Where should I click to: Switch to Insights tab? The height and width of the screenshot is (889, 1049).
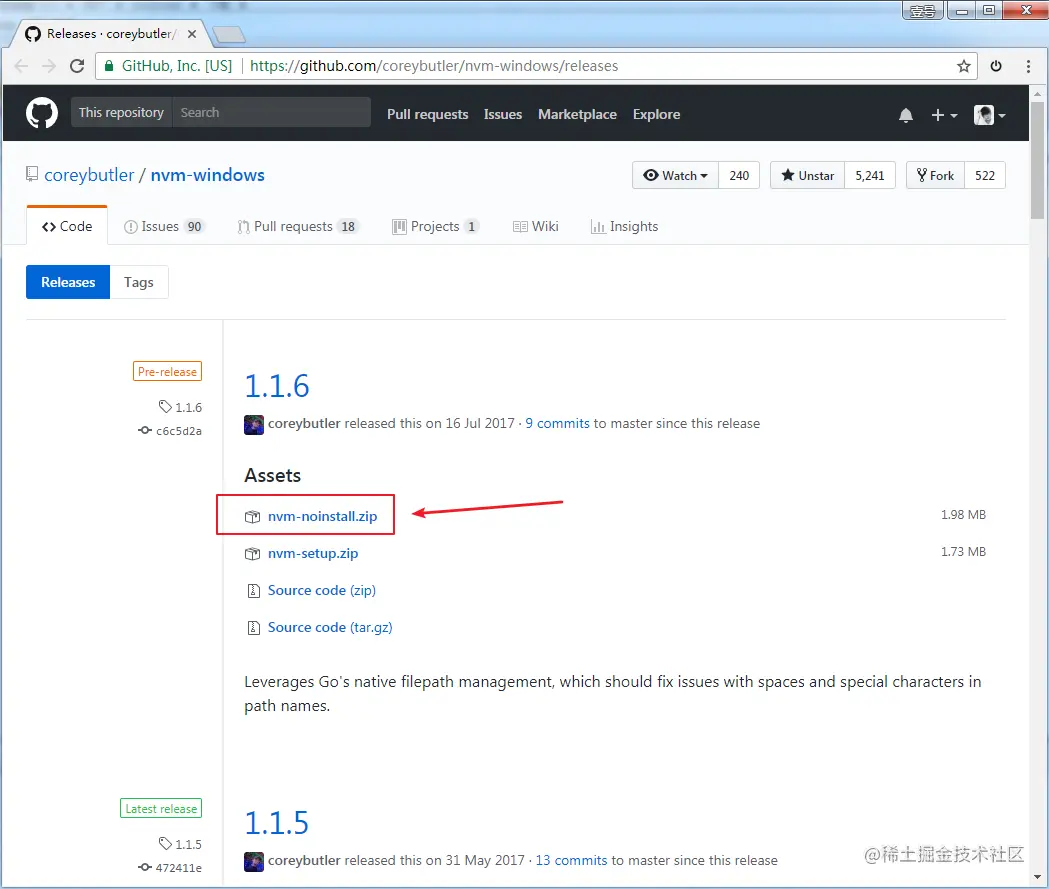click(624, 227)
